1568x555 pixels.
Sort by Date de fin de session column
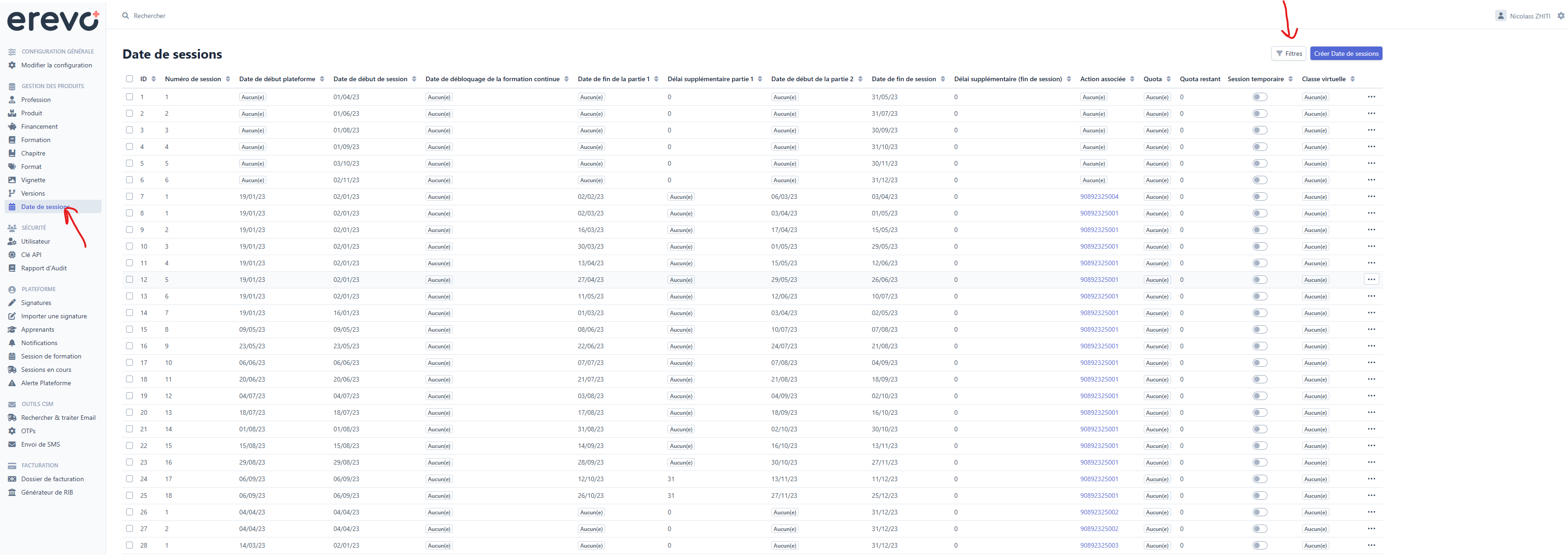coord(908,79)
